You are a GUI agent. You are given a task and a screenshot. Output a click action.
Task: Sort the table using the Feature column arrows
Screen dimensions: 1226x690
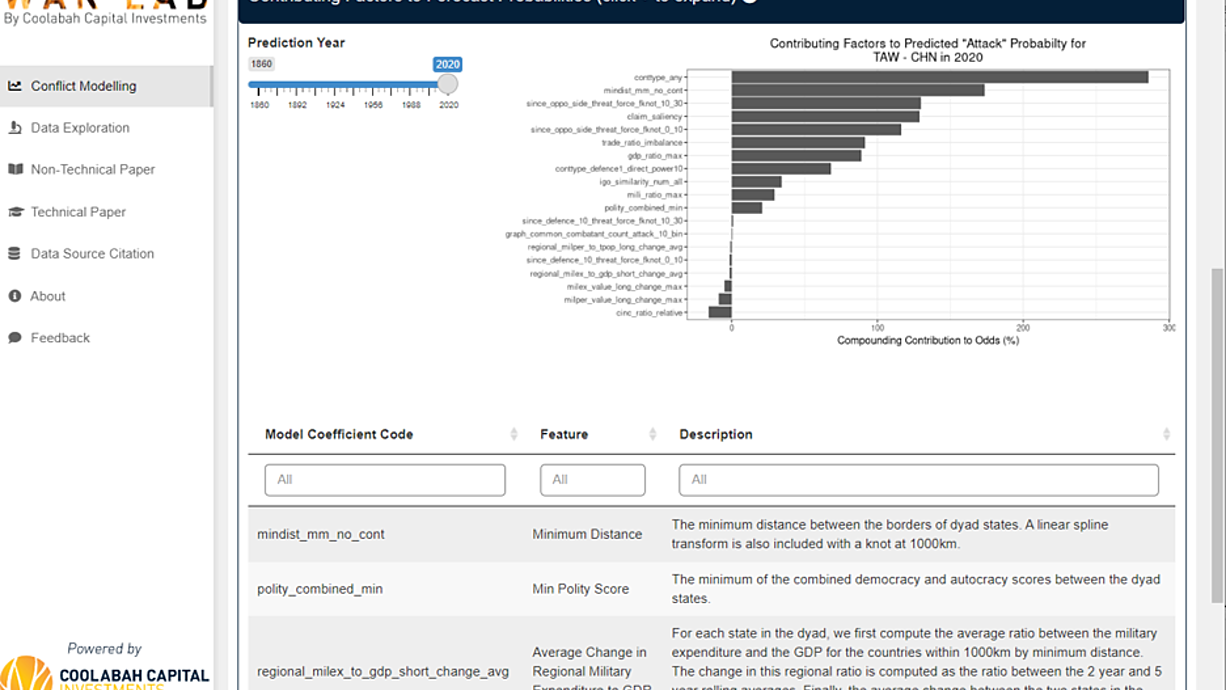click(x=653, y=434)
